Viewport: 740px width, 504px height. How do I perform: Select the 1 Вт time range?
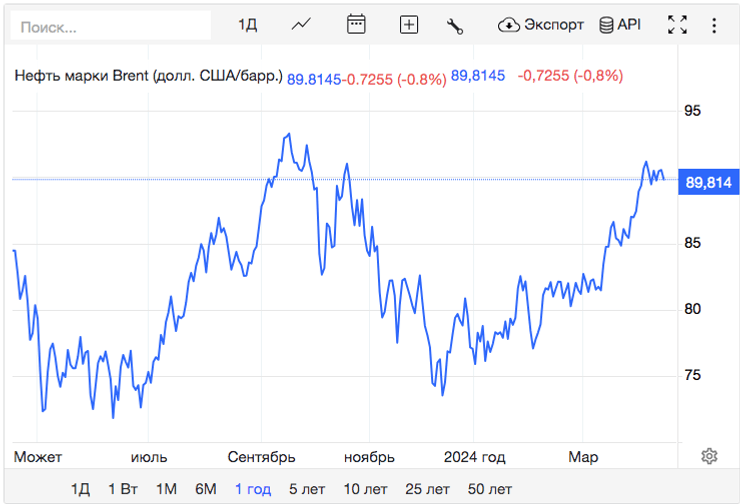click(123, 489)
